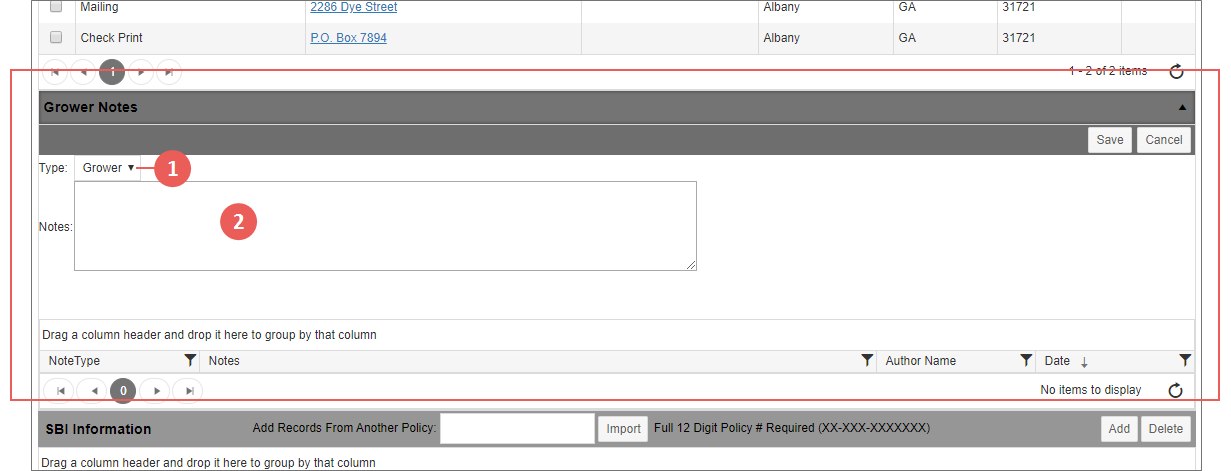Open the P.O. Box 7894 link
Viewport: 1231px width, 471px height.
coord(348,38)
